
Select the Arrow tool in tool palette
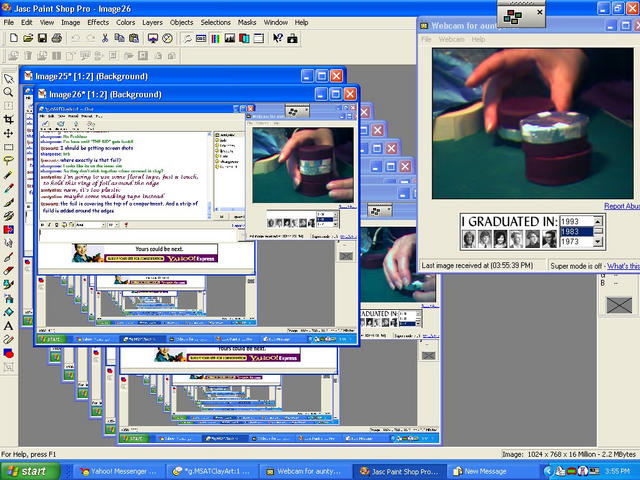[8, 78]
